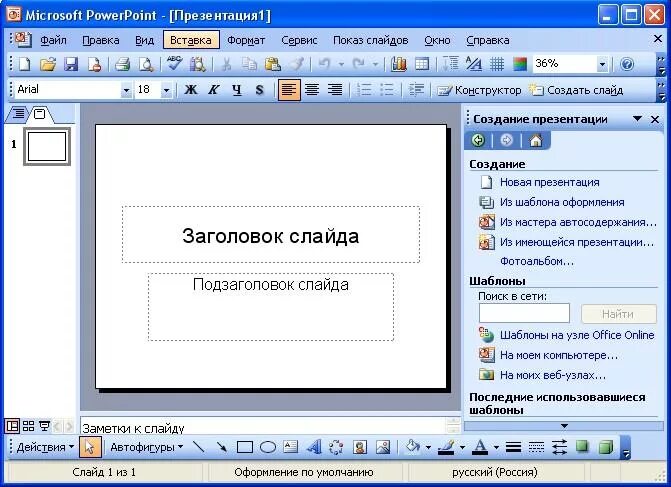
Task: Open font color dropdown arrow
Action: (x=496, y=448)
